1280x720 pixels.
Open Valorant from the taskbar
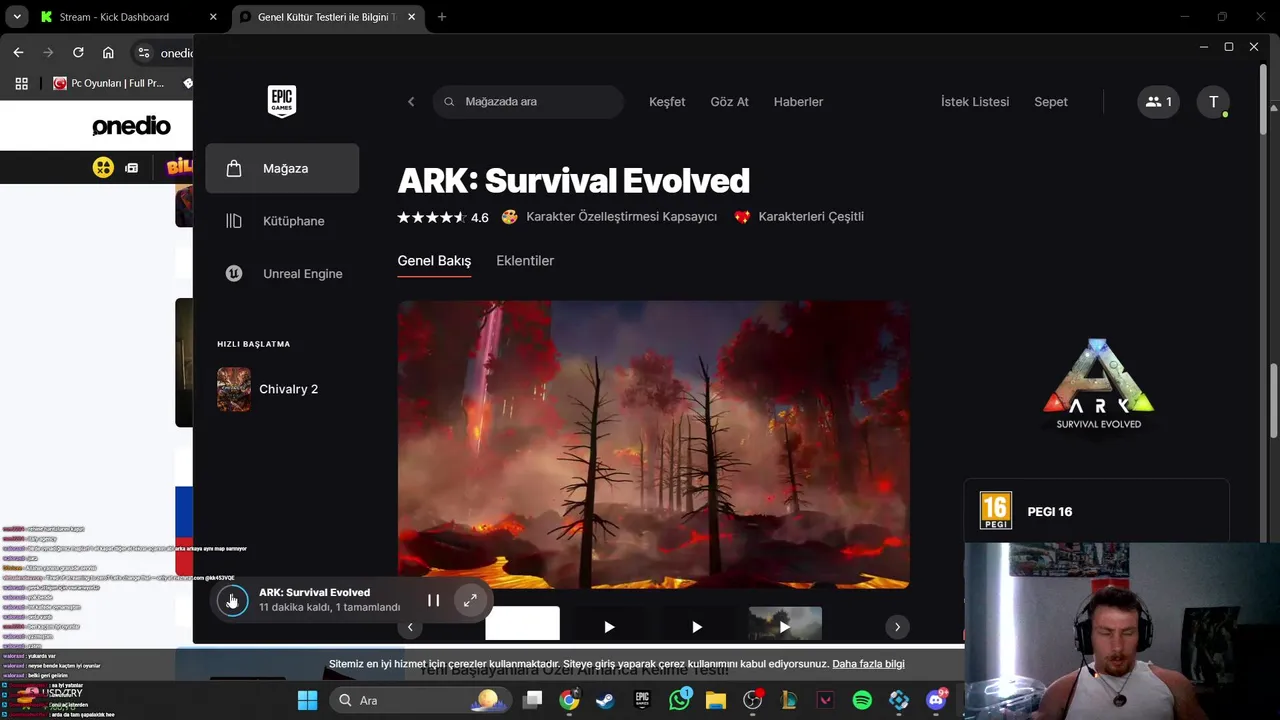point(825,700)
